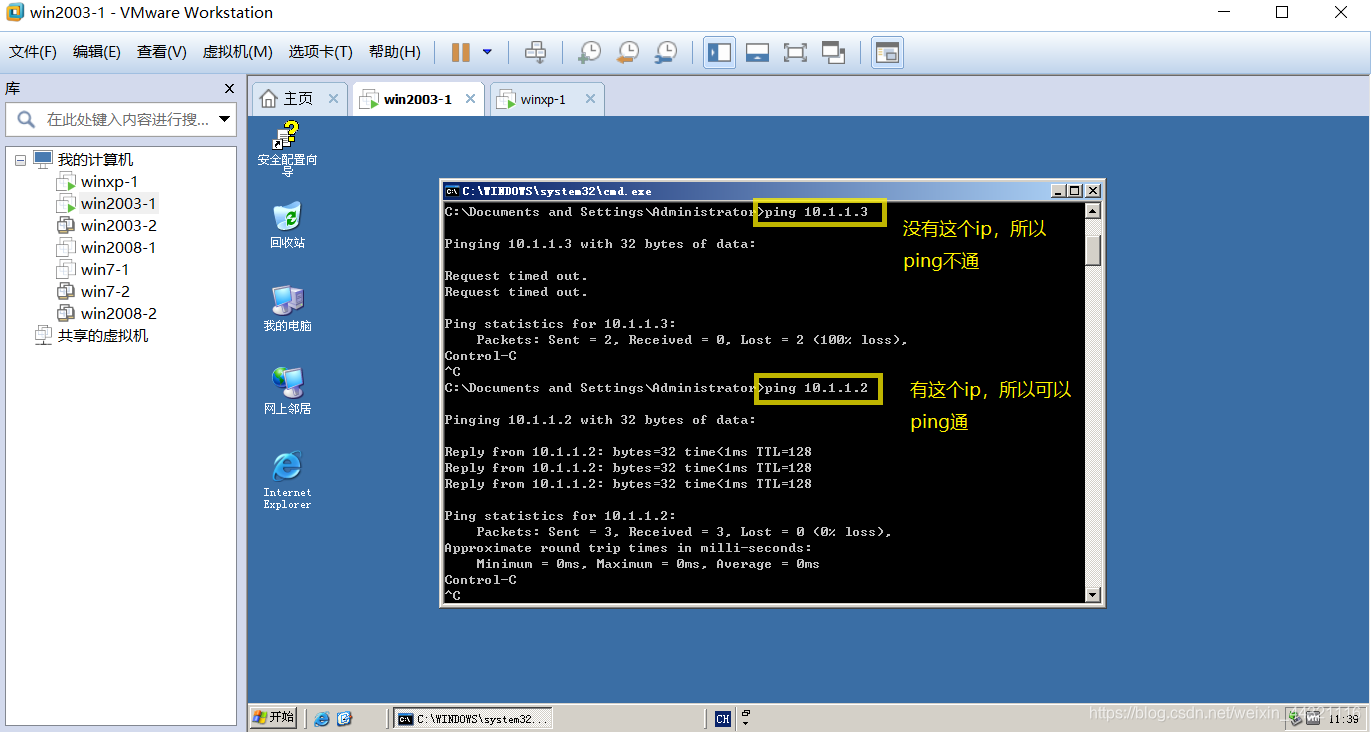Close the winxp-1 tab

click(590, 99)
